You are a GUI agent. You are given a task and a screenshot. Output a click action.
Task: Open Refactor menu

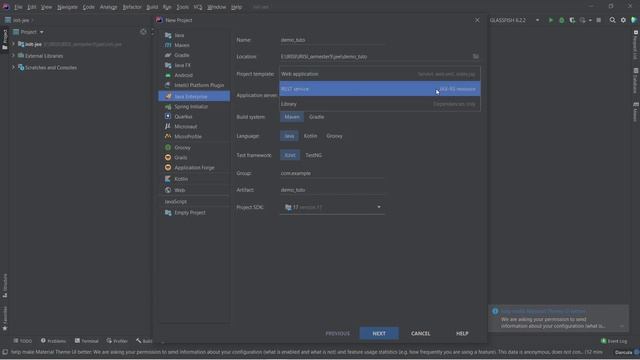pos(132,7)
